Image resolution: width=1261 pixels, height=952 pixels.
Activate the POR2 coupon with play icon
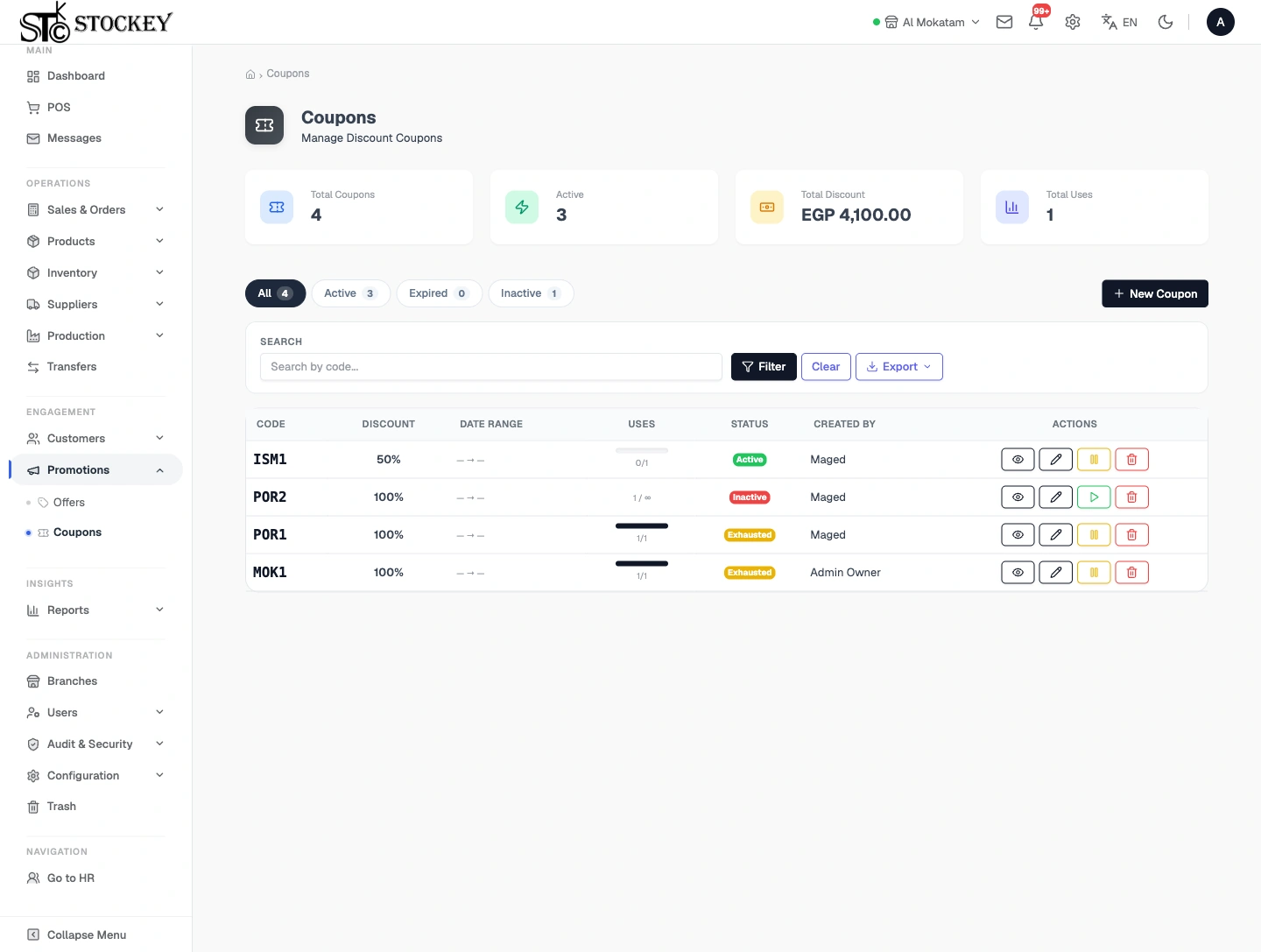(1094, 497)
